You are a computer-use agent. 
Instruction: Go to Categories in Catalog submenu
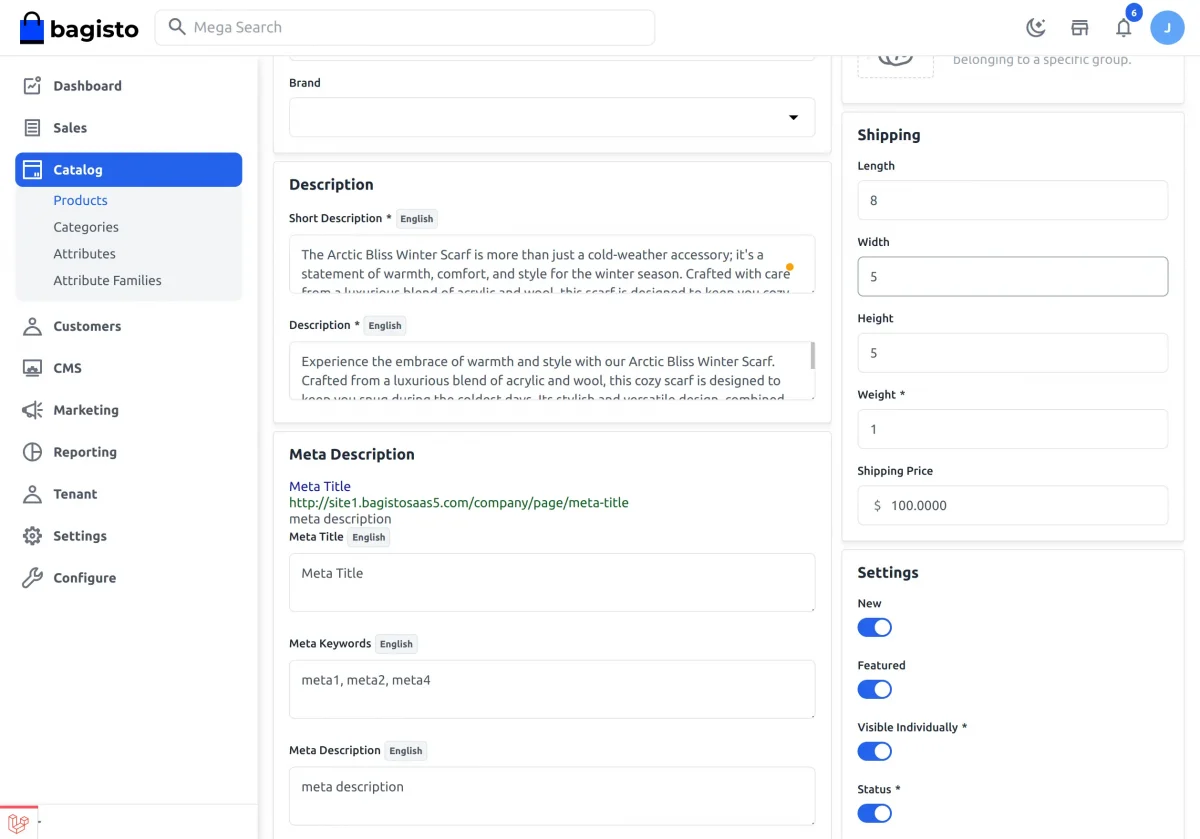(86, 227)
